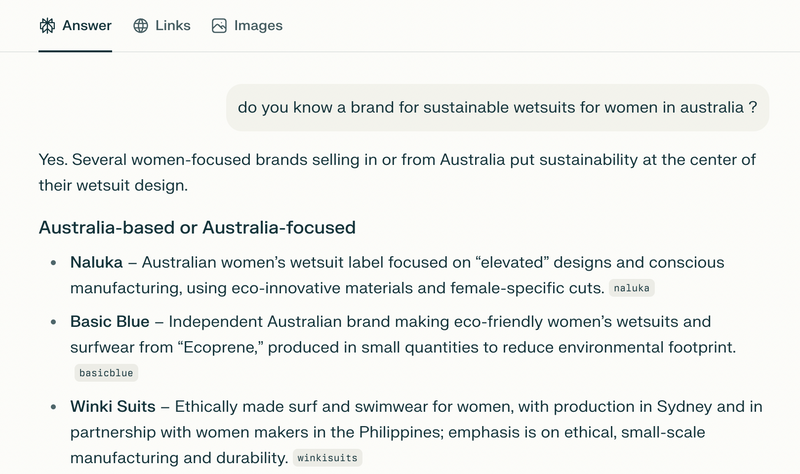This screenshot has width=800, height=474.
Task: Open the Images tab
Action: [247, 26]
